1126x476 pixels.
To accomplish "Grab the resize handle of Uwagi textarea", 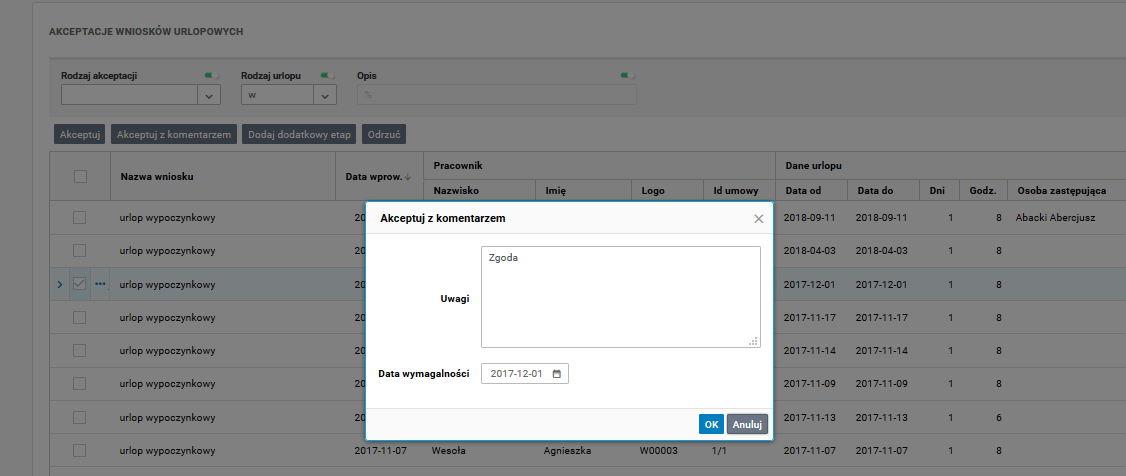I will [x=754, y=341].
